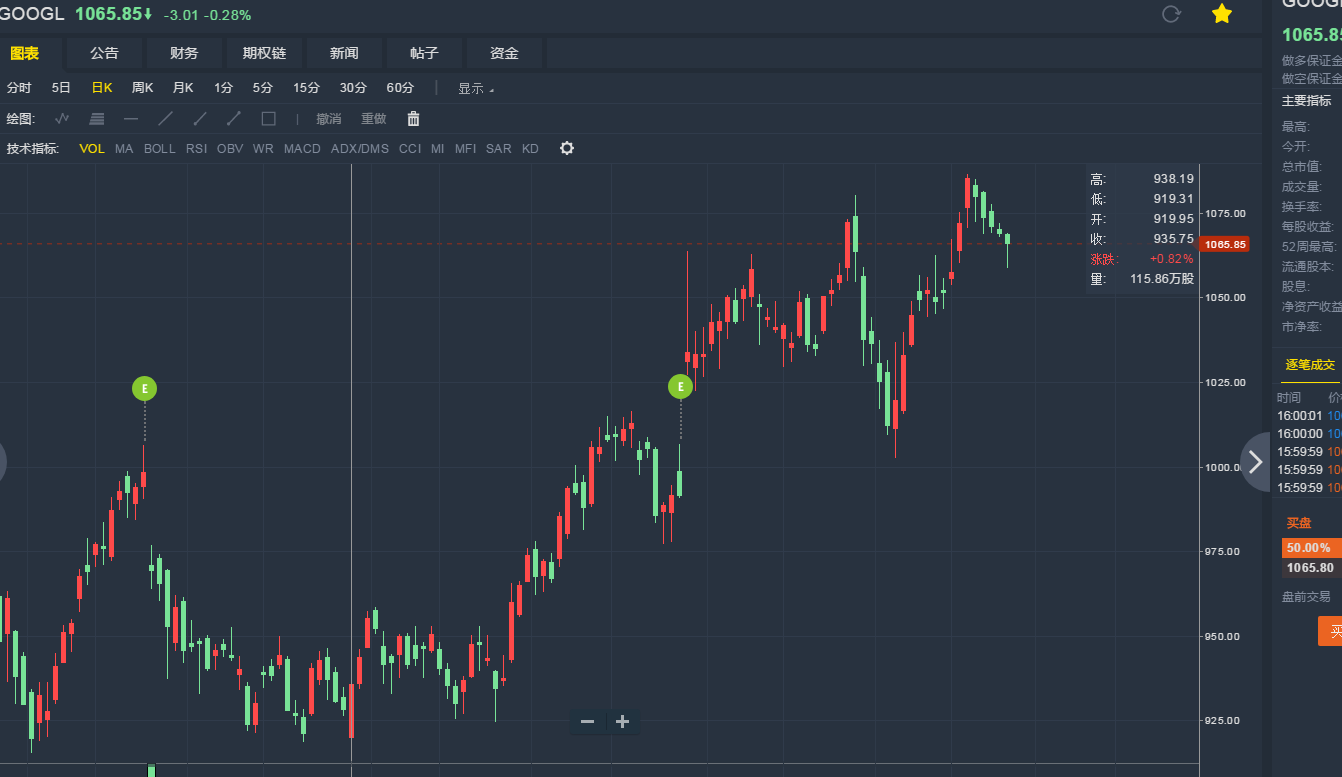Click the trash icon to delete drawings
Viewport: 1342px width, 777px height.
[413, 119]
